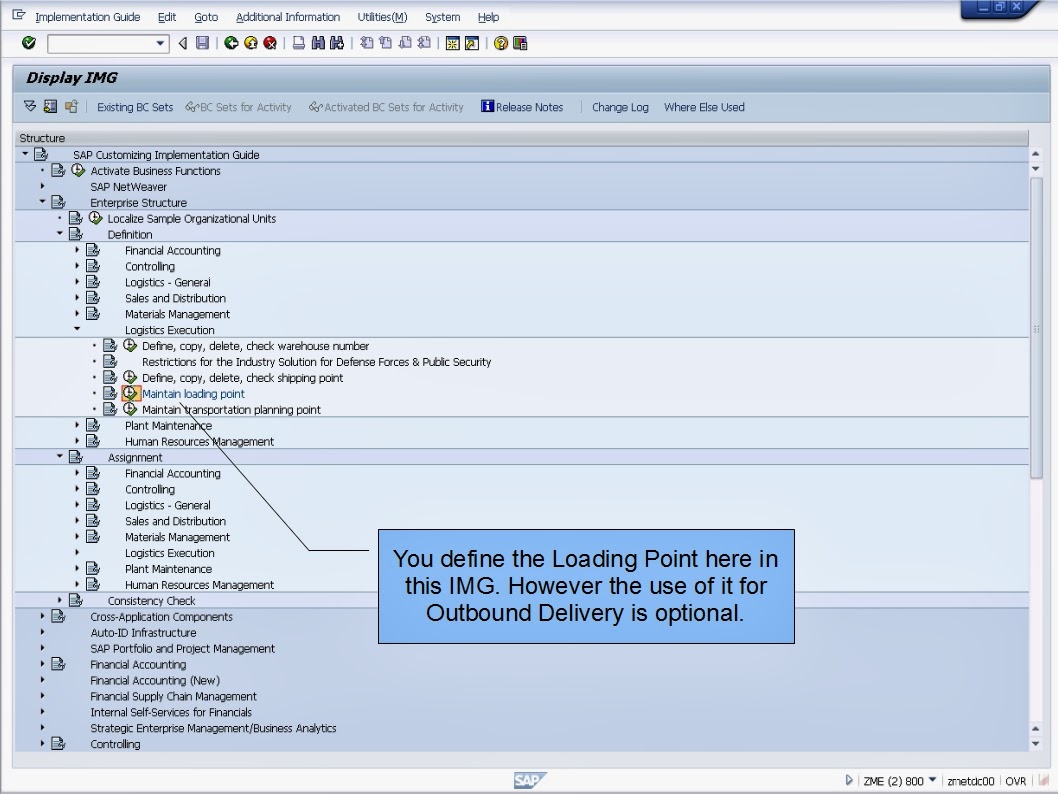Open the SAP GUI window menu icon

[x=19, y=15]
